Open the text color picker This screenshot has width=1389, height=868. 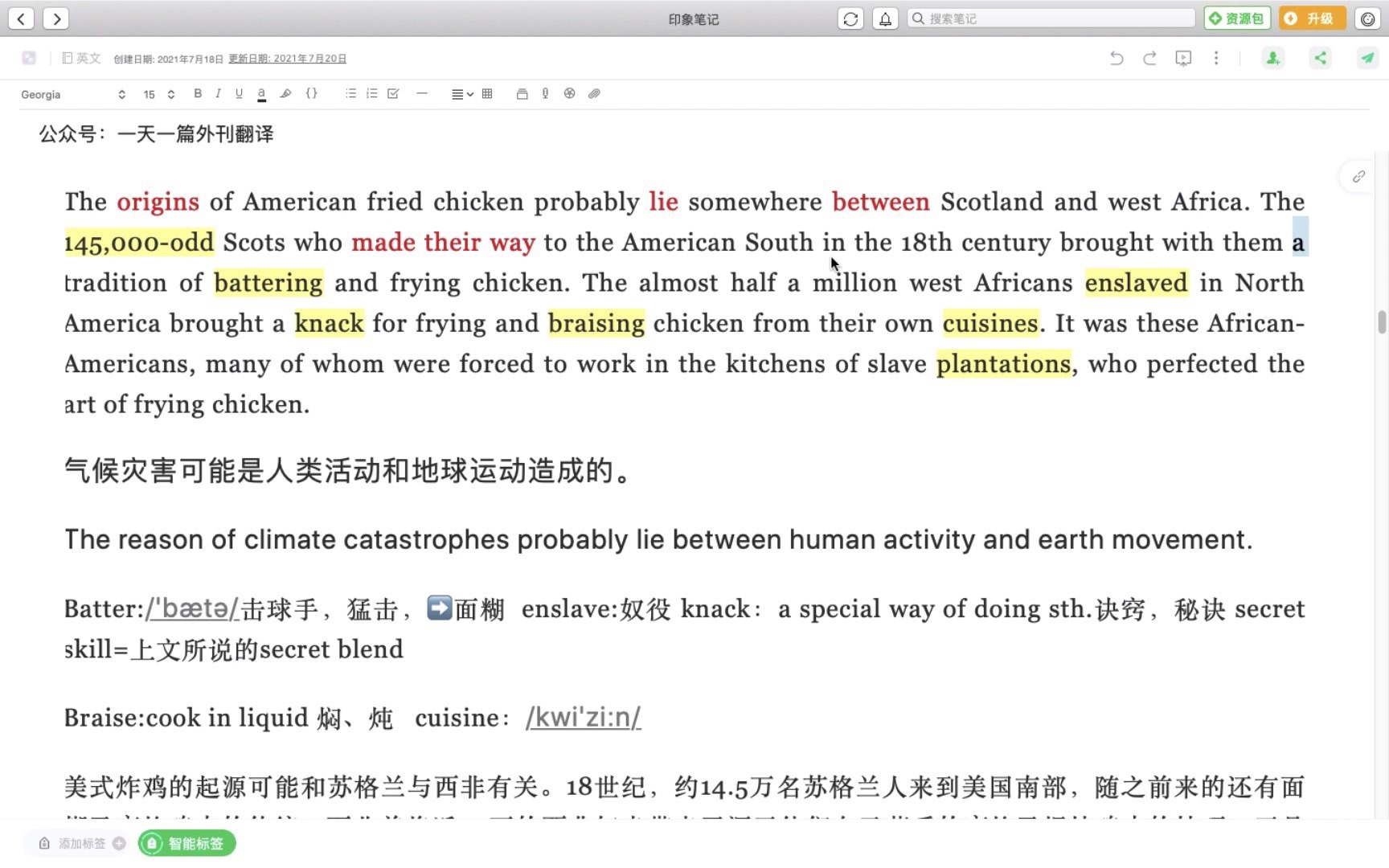tap(261, 94)
